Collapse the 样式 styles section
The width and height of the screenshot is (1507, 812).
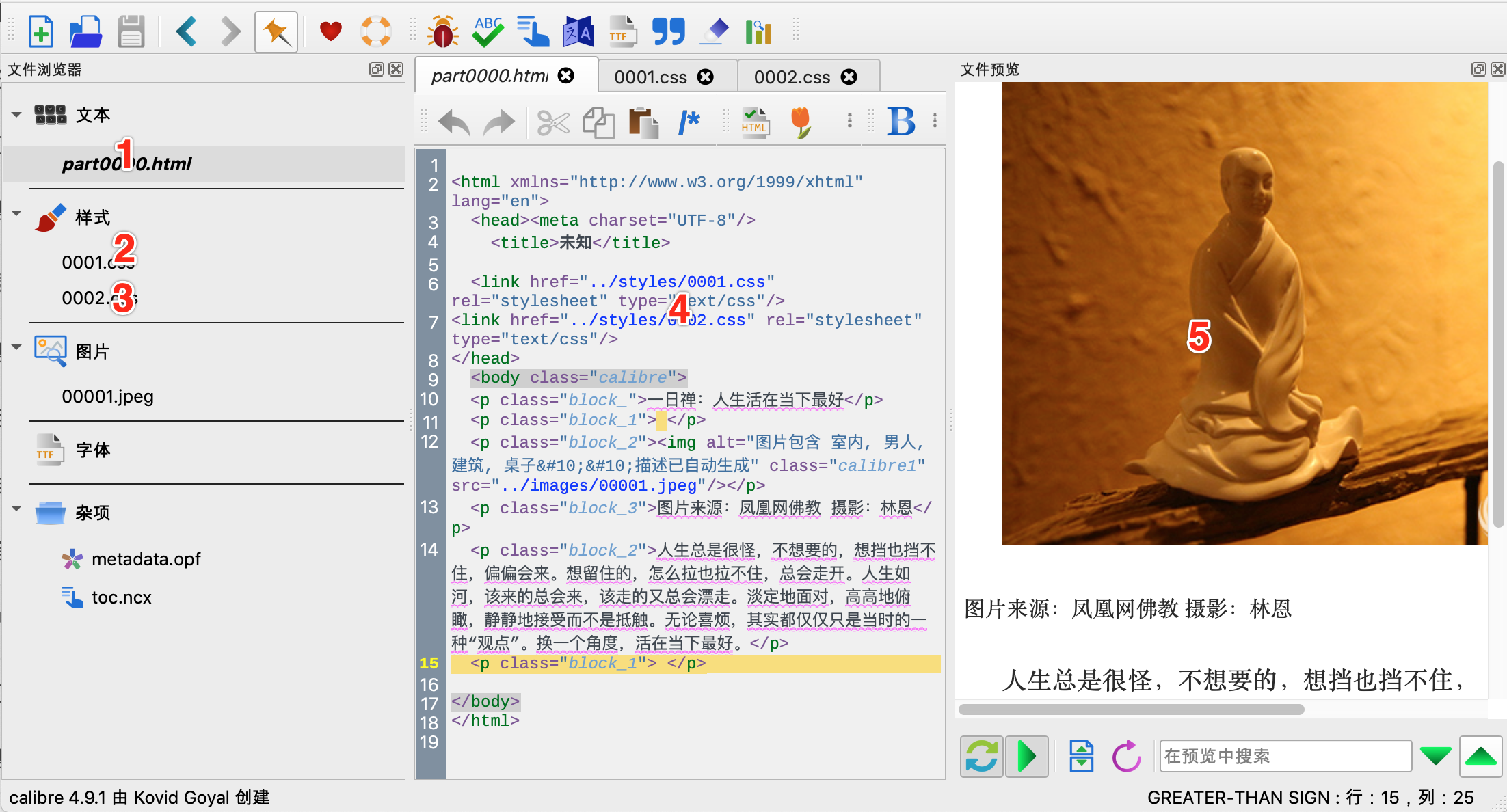[16, 214]
